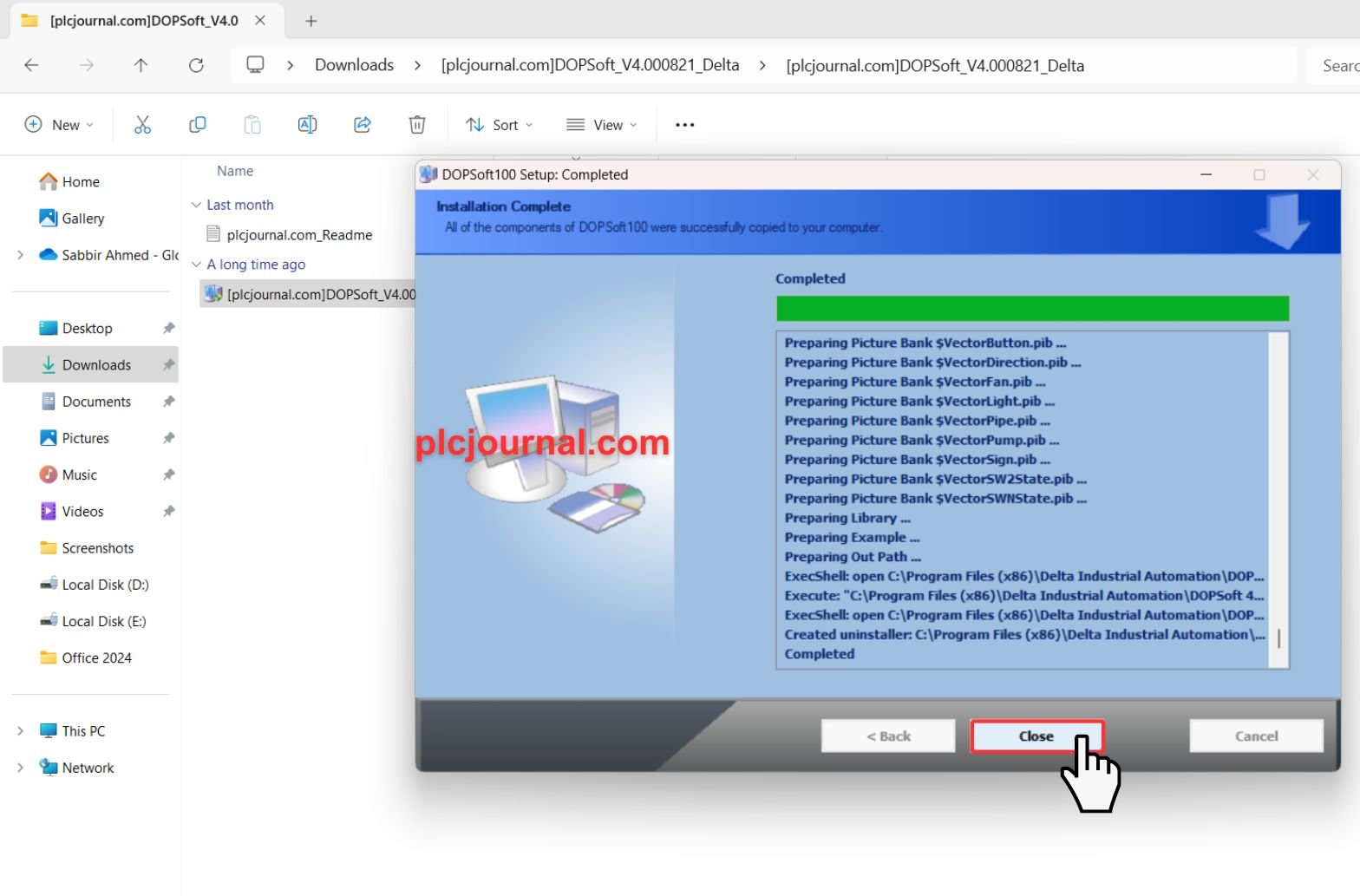This screenshot has width=1360, height=896.
Task: Go forward with the right arrow
Action: [86, 65]
